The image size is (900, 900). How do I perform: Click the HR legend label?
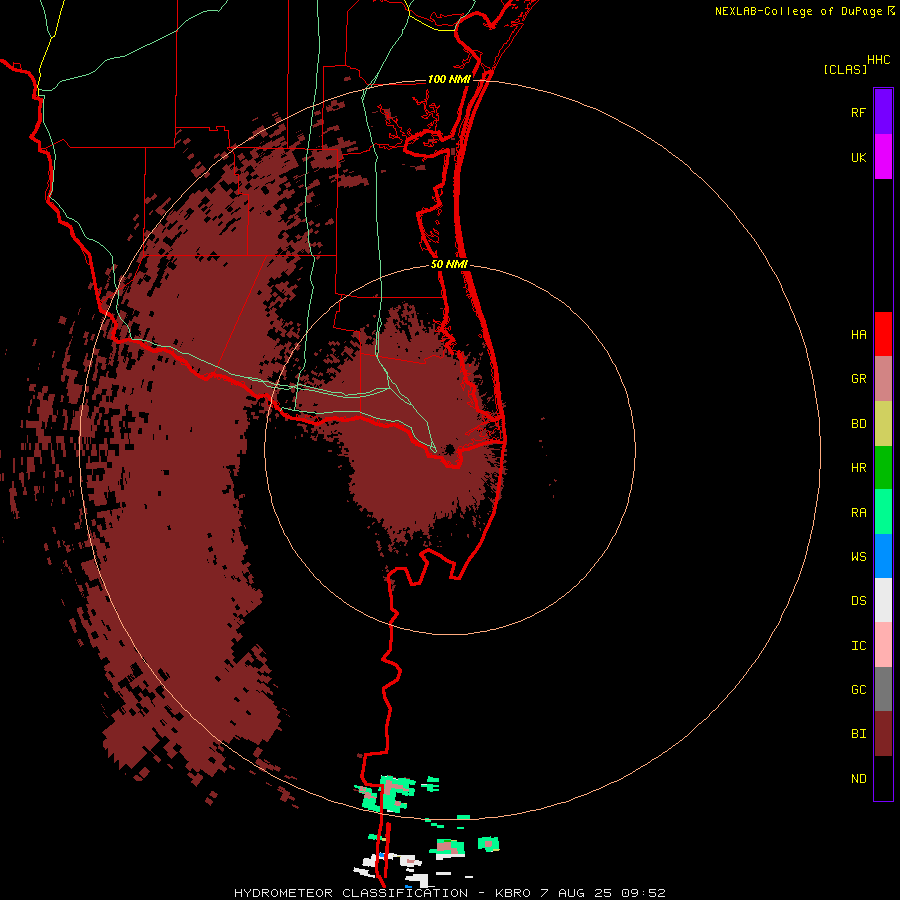[858, 468]
